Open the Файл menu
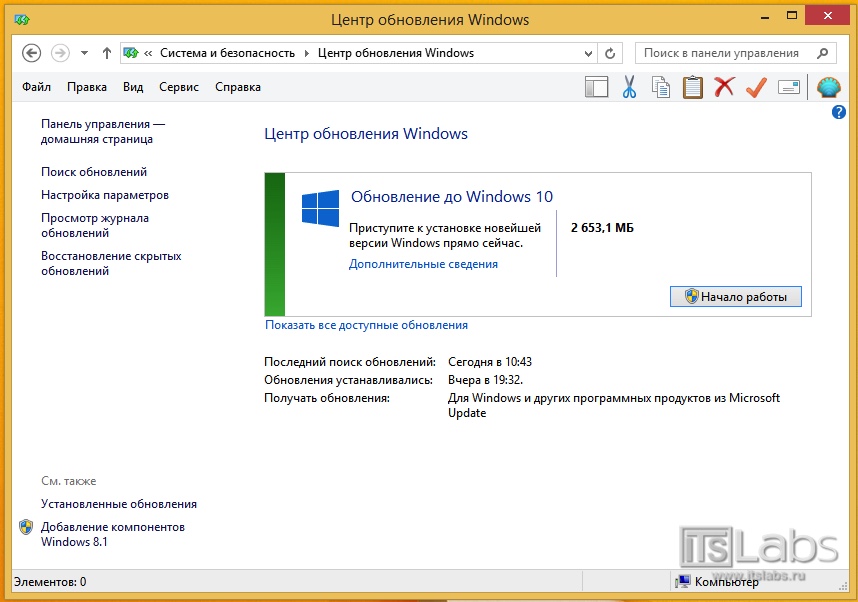The width and height of the screenshot is (858, 602). point(36,87)
